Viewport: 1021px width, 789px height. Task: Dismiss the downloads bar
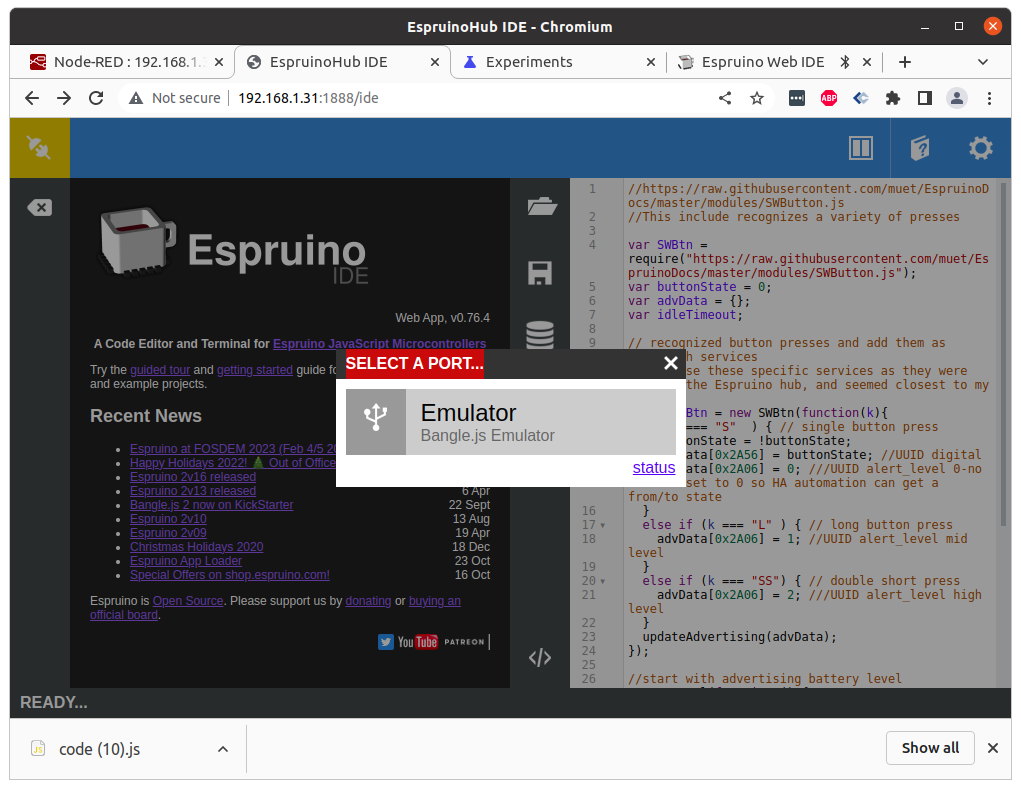coord(992,748)
